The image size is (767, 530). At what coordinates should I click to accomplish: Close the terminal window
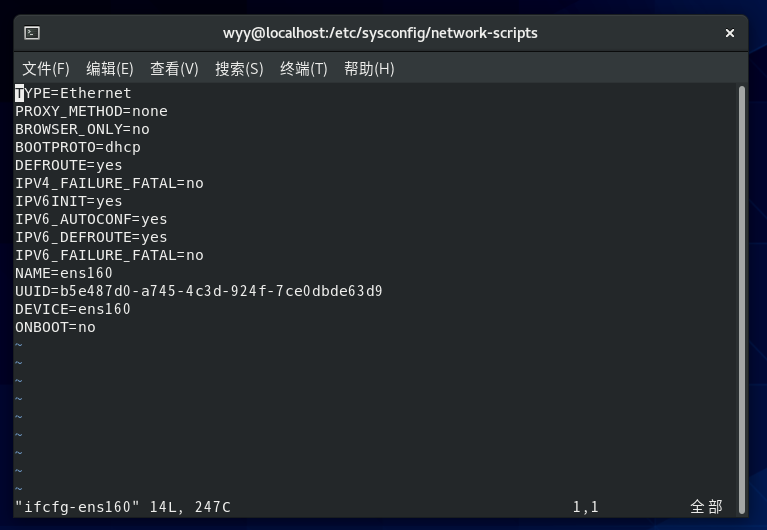click(x=730, y=33)
